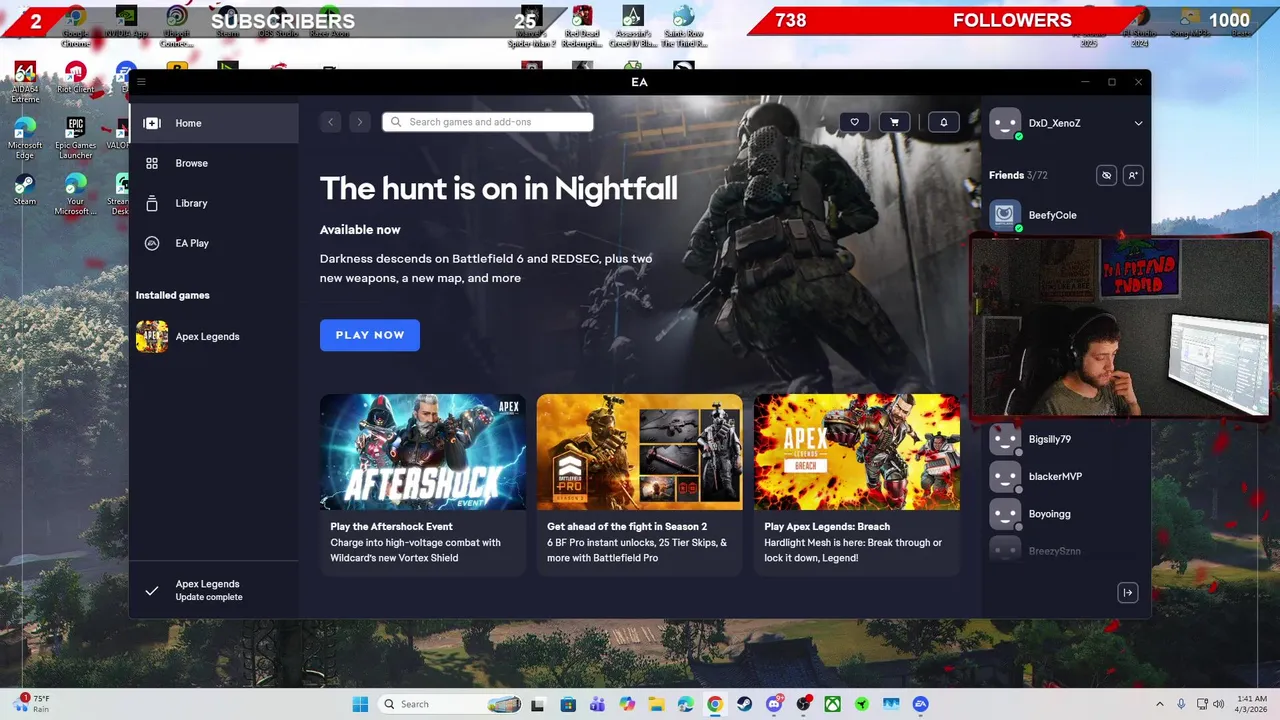The image size is (1280, 720).
Task: Expand the DxD_XenoZ account dropdown
Action: 1138,123
